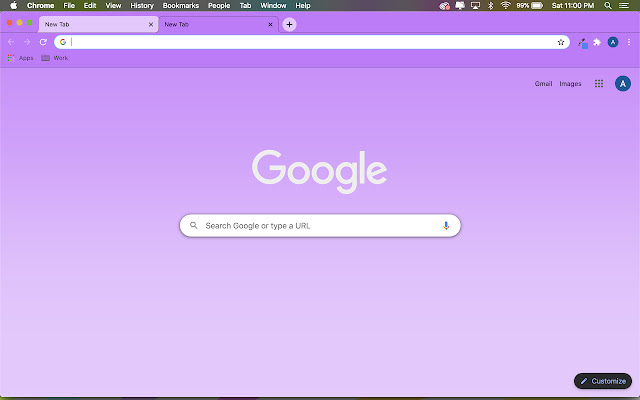Viewport: 640px width, 400px height.
Task: Click the battery status indicator
Action: pos(530,6)
